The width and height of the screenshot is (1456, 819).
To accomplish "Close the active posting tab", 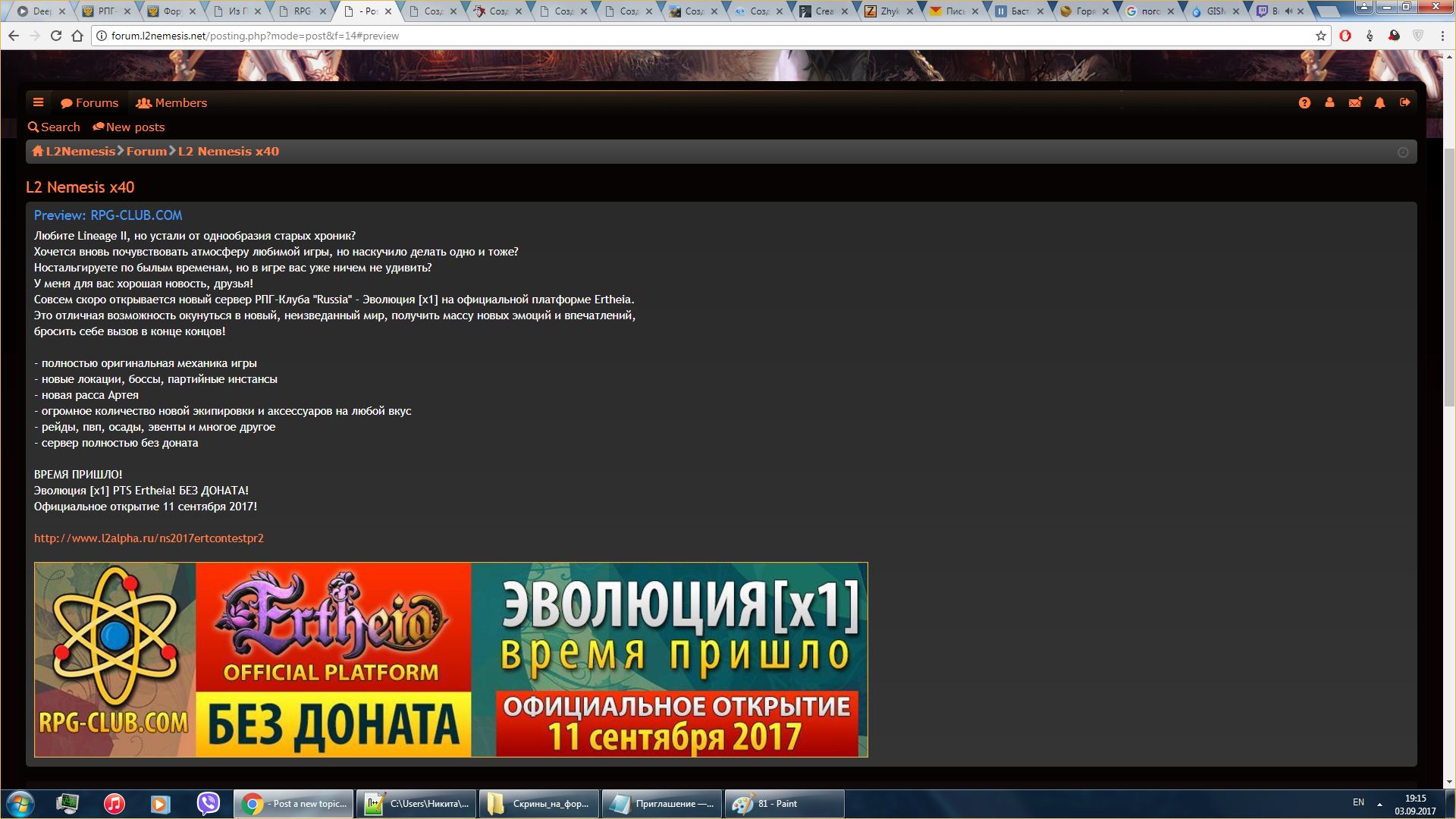I will 389,11.
